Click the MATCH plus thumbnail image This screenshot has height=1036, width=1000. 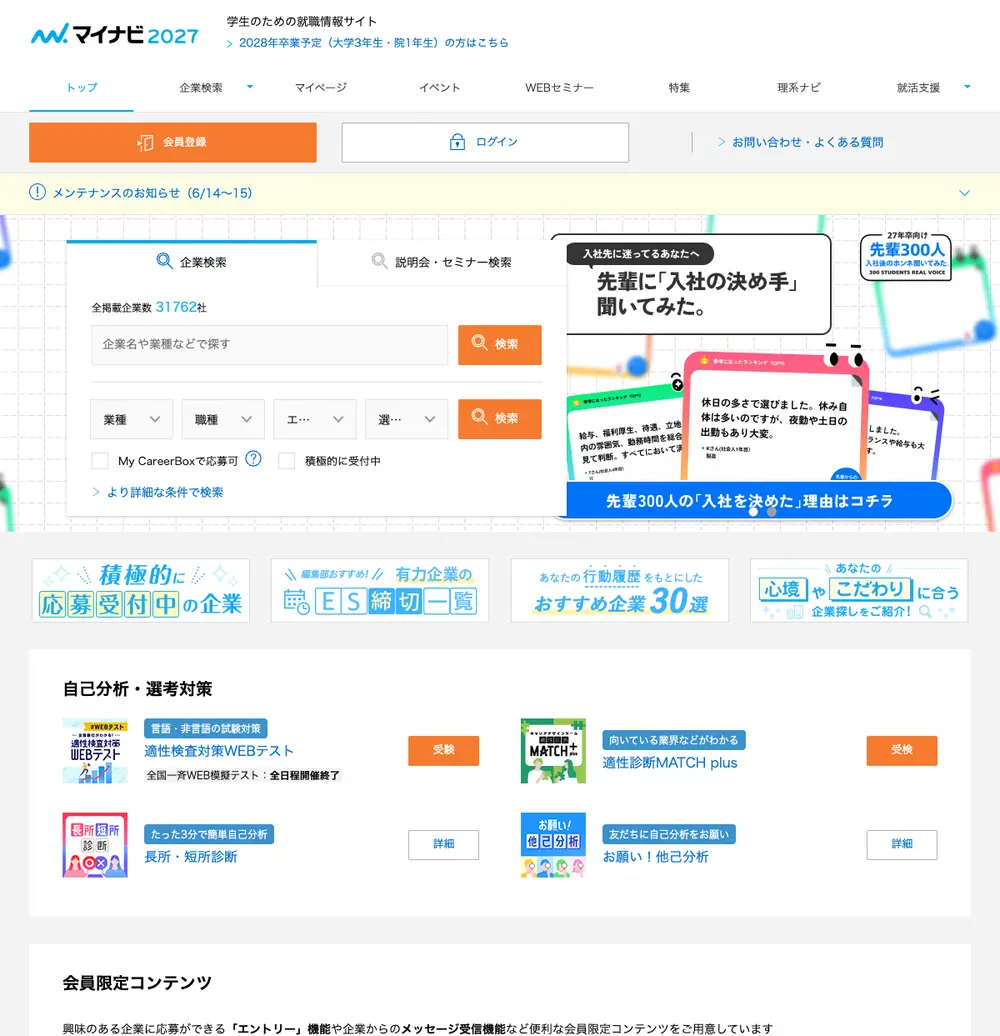[x=554, y=751]
